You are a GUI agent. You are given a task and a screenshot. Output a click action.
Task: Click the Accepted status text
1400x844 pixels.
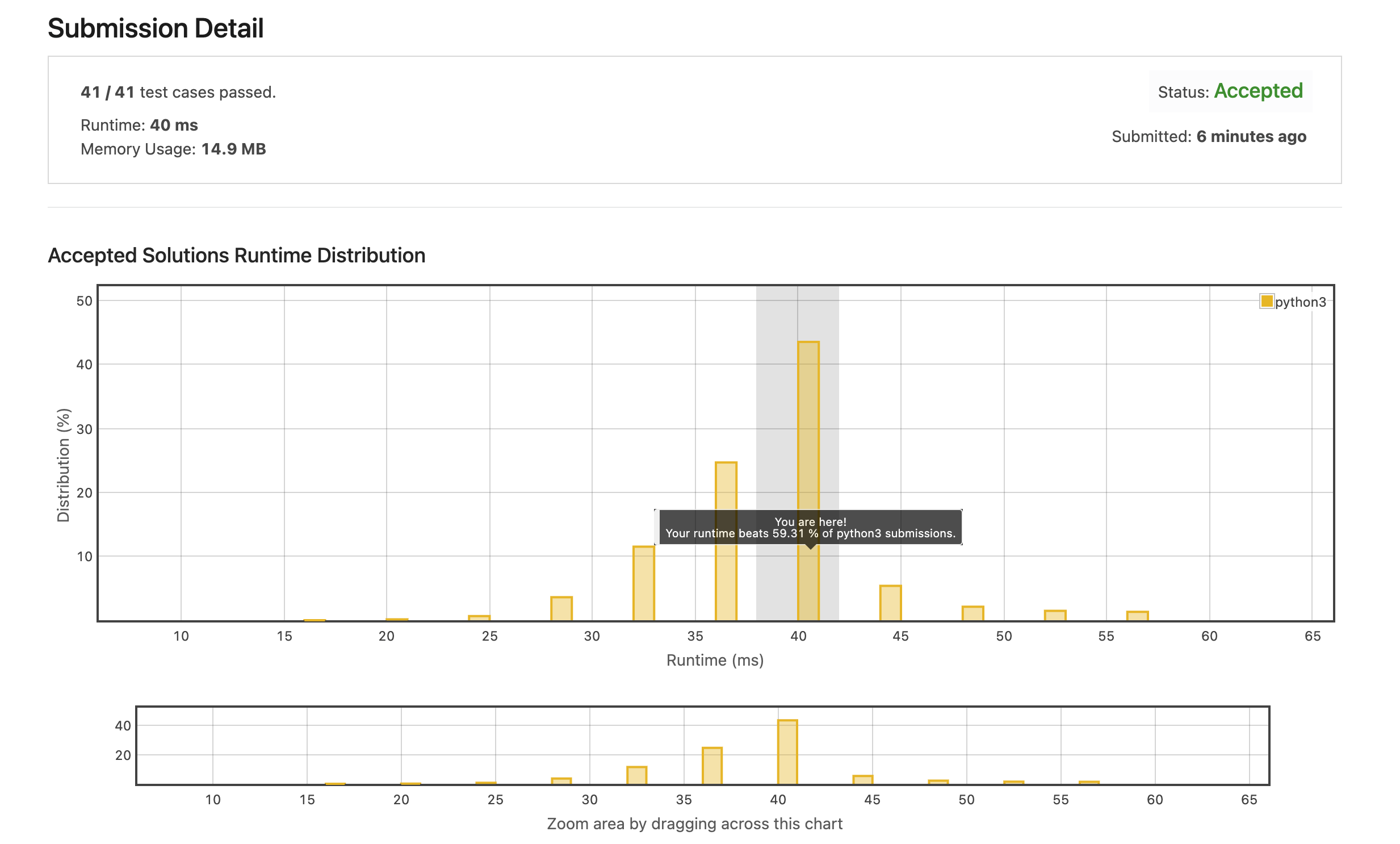[x=1258, y=91]
